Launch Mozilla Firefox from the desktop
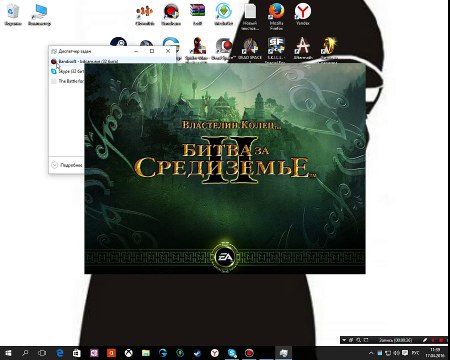The image size is (450, 360). (276, 17)
